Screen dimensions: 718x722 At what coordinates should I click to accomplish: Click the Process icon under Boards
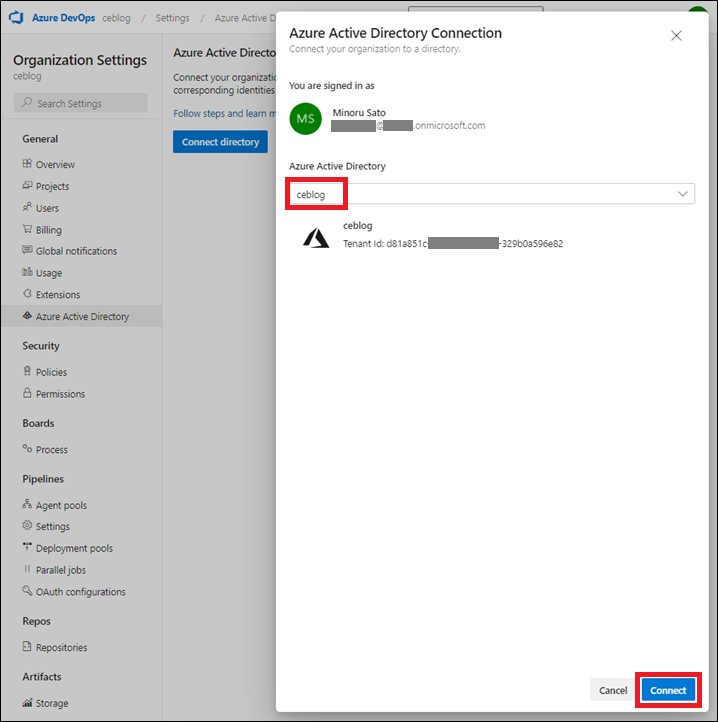(27, 448)
